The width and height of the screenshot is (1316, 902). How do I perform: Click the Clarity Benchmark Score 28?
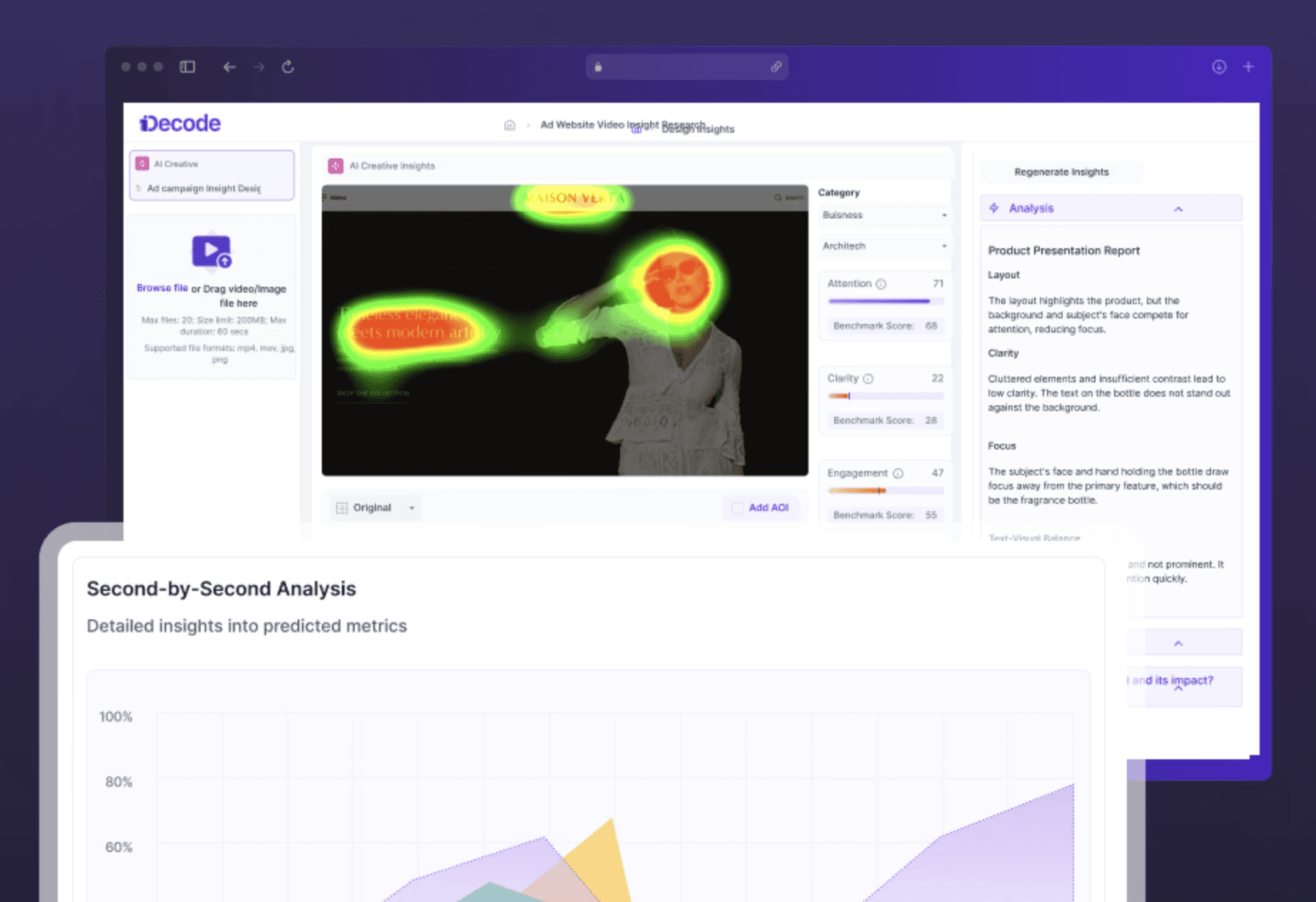[885, 421]
